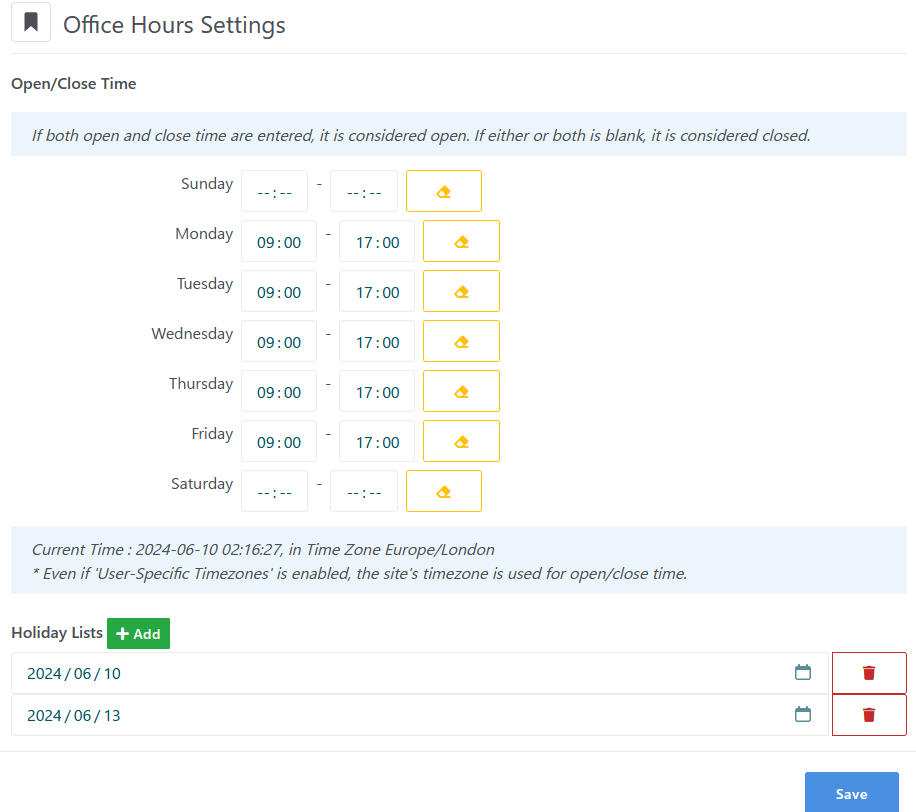The width and height of the screenshot is (916, 812).
Task: Delete the 2024/06/10 holiday with the trash icon
Action: click(868, 672)
